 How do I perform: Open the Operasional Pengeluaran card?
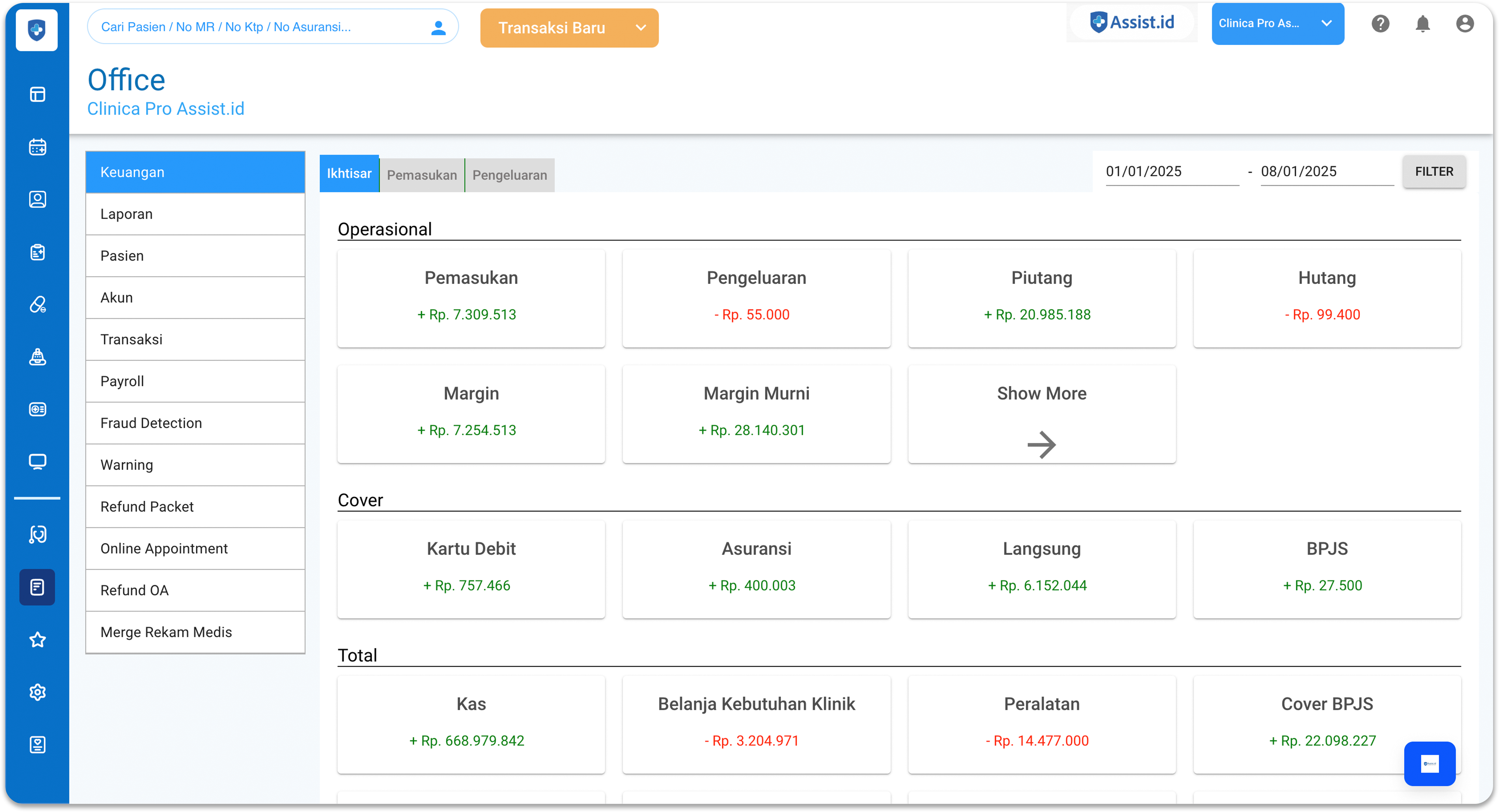pyautogui.click(x=756, y=298)
